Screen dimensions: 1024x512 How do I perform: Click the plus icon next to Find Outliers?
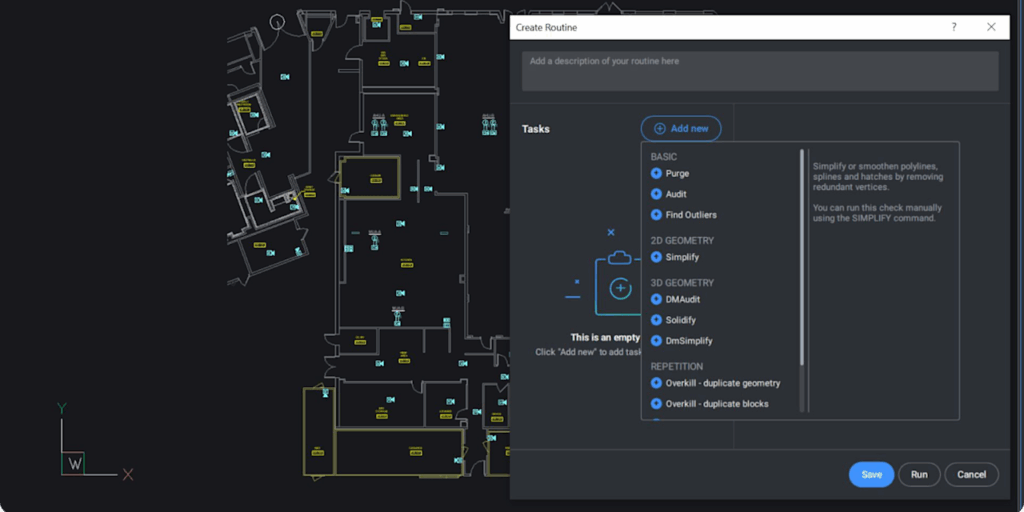[656, 215]
